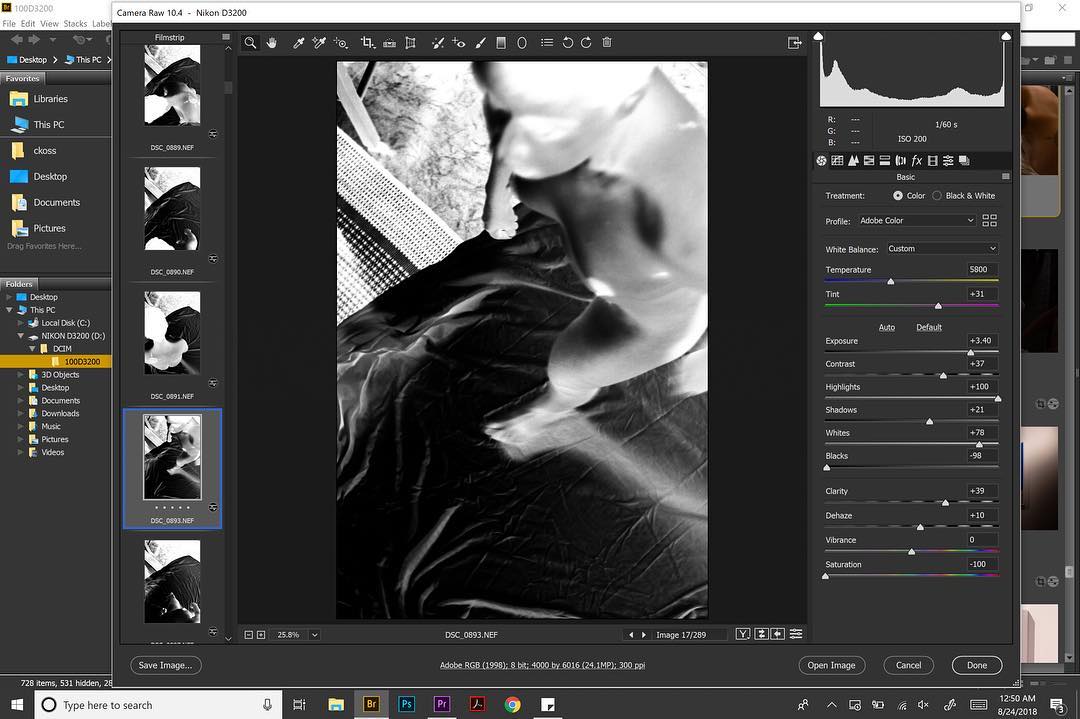Click the Clarity value field

983,491
